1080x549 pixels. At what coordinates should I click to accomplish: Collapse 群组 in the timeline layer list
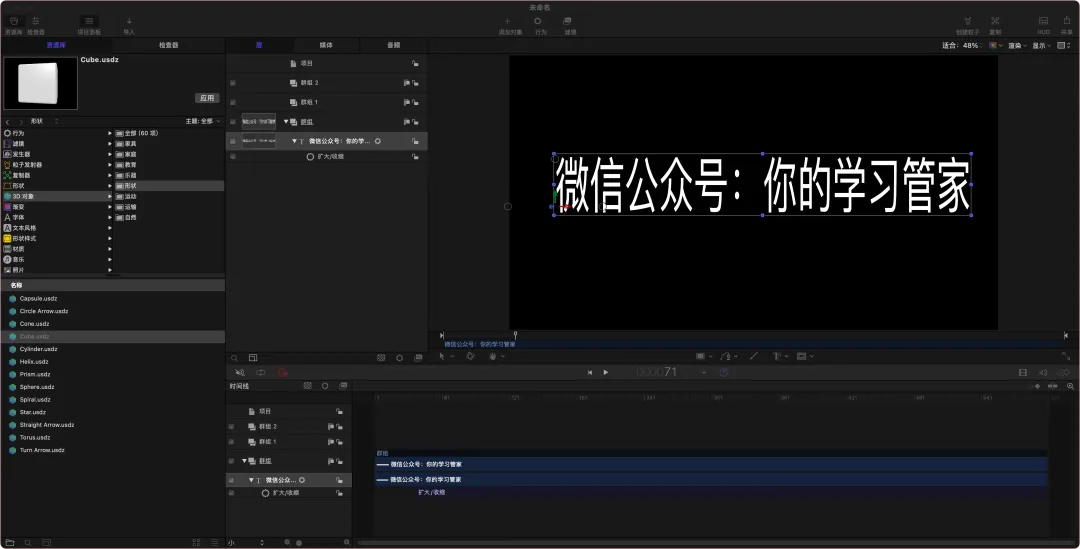244,461
